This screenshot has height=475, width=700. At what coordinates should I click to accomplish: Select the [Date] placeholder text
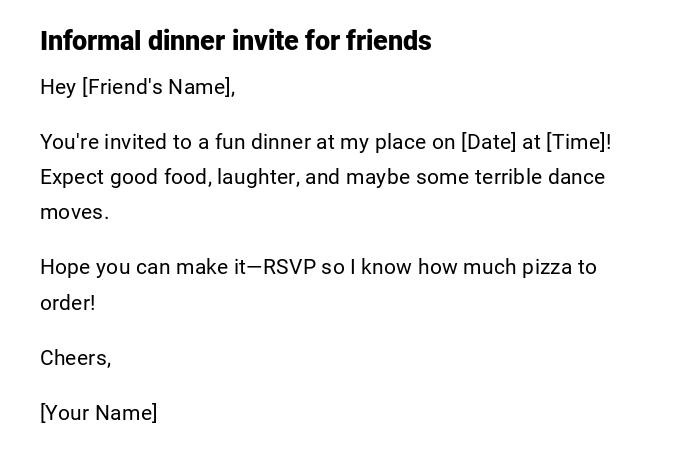488,142
